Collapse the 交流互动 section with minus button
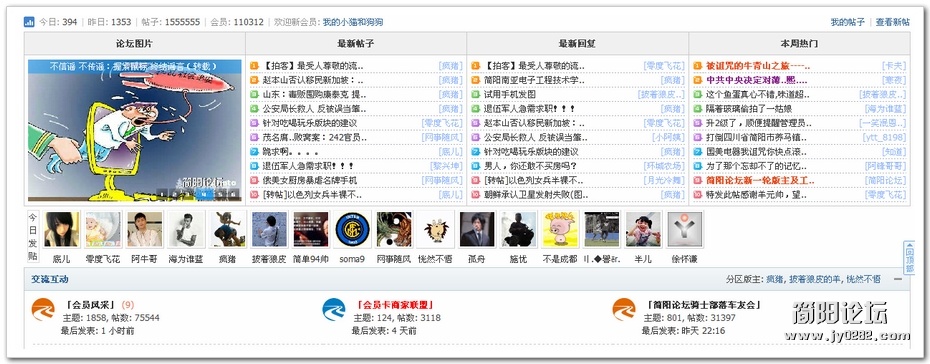Viewport: 930px width, 364px height. tap(899, 279)
